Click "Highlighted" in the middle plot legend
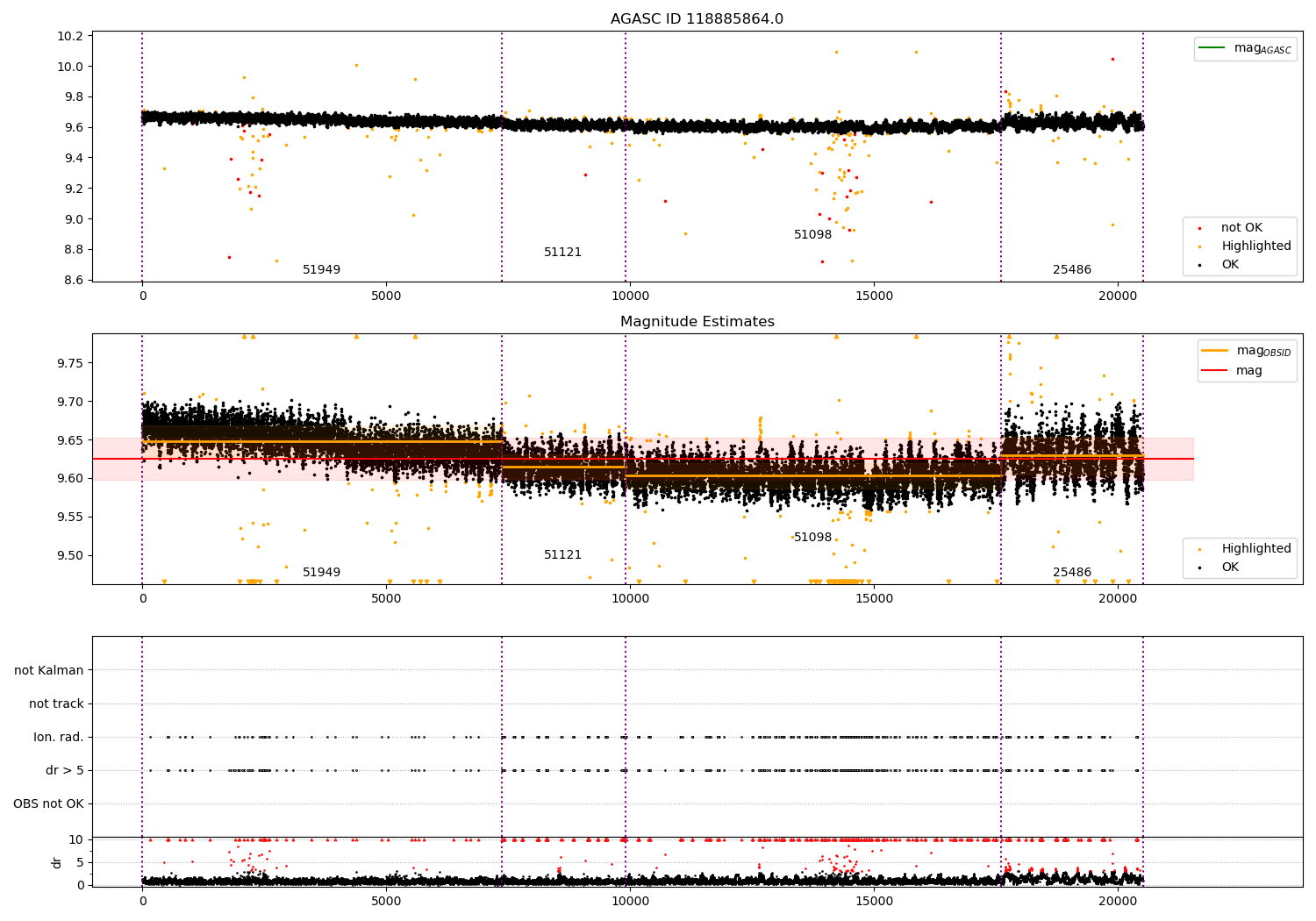The image size is (1316, 921). (1256, 549)
